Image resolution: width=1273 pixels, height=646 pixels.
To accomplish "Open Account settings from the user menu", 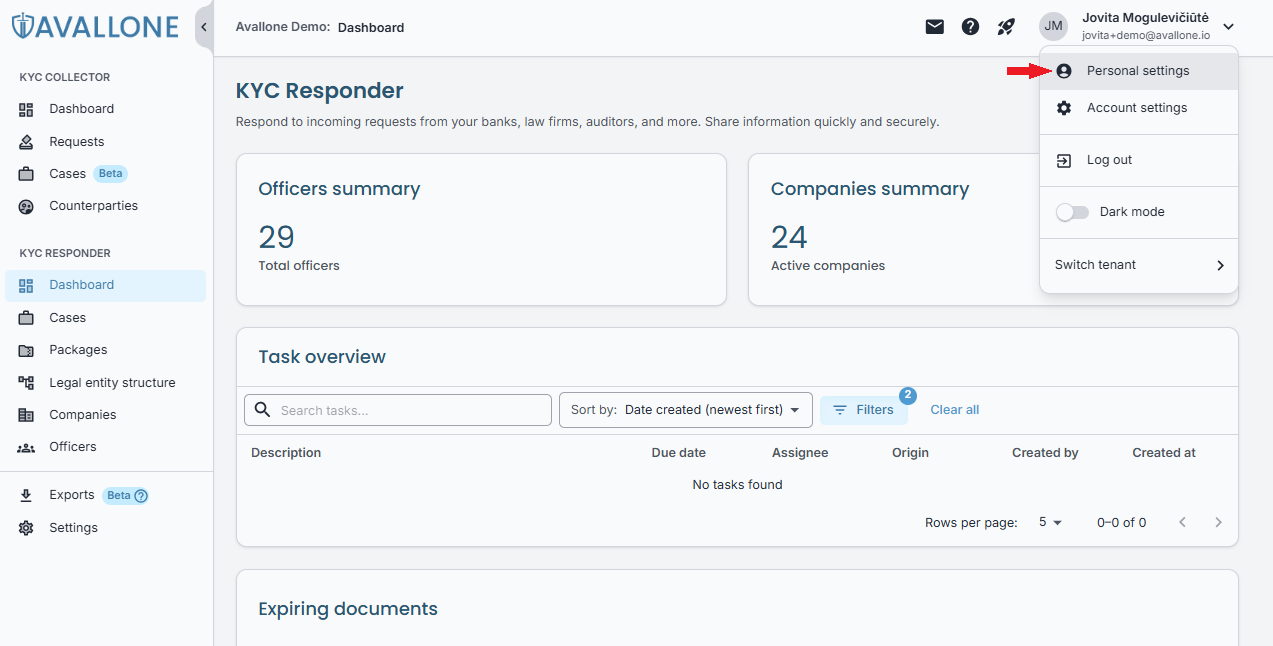I will pyautogui.click(x=1139, y=108).
